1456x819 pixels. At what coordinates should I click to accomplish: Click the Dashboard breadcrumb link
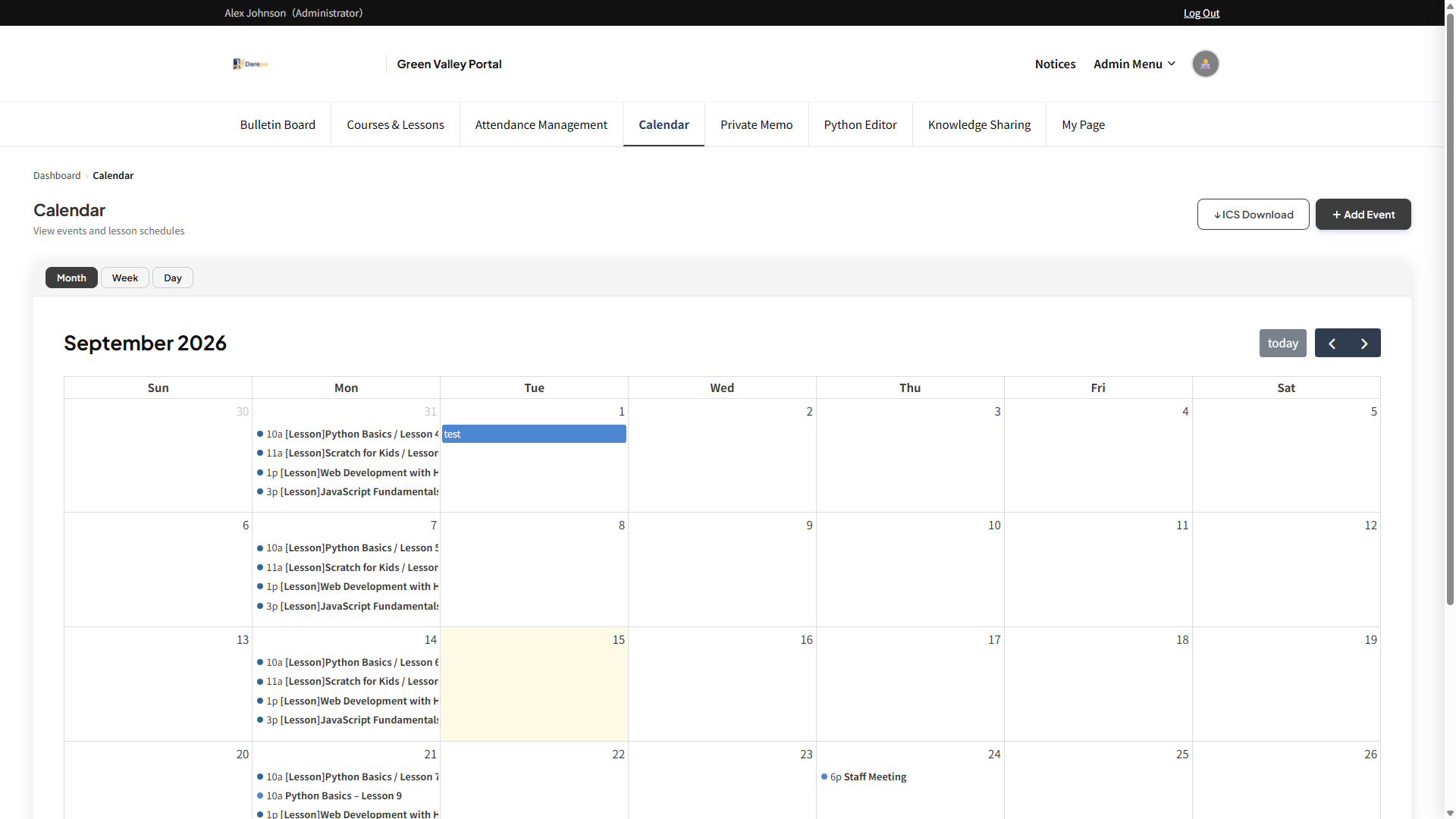[57, 175]
